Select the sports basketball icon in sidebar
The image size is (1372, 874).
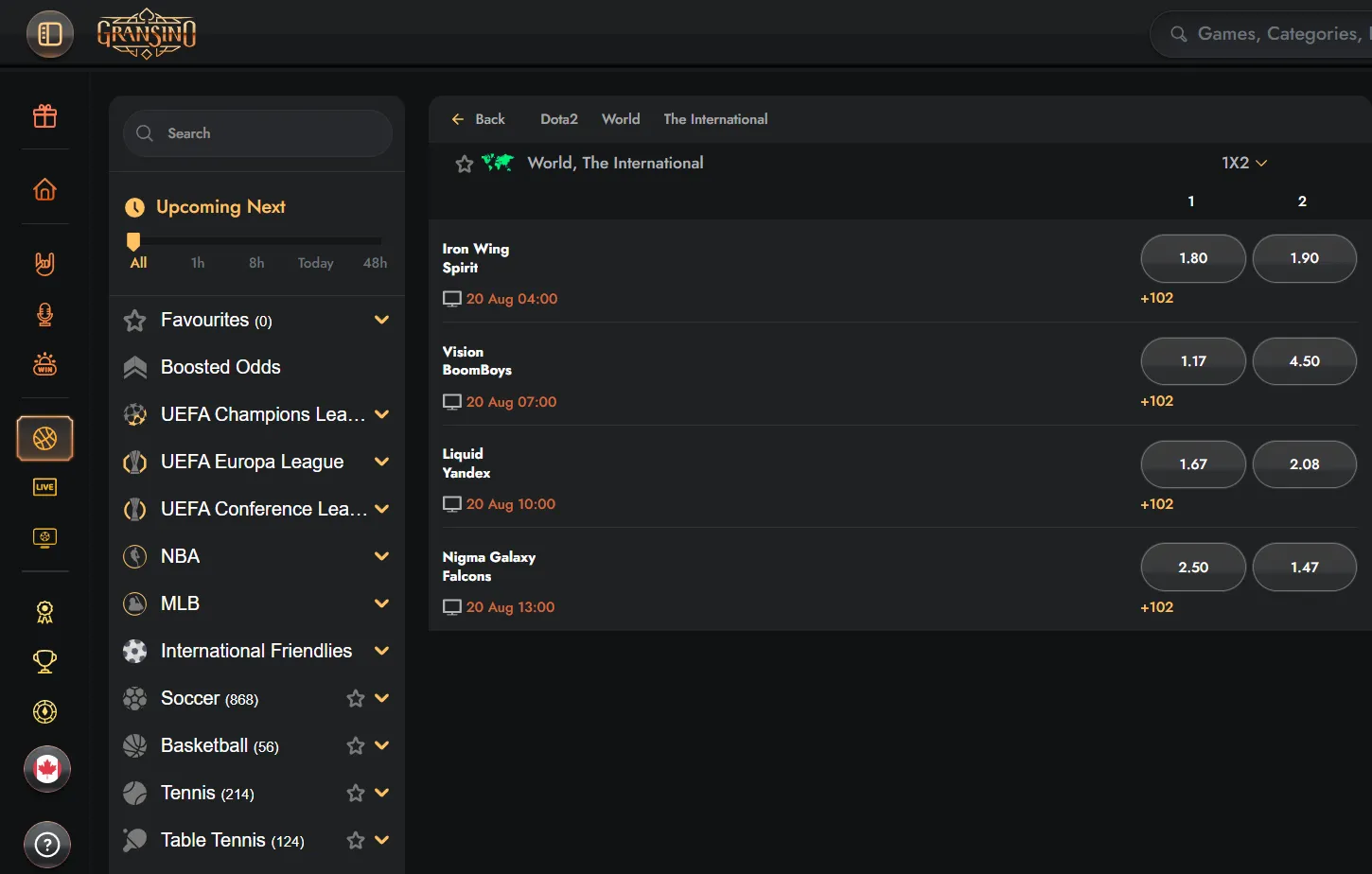(x=44, y=439)
